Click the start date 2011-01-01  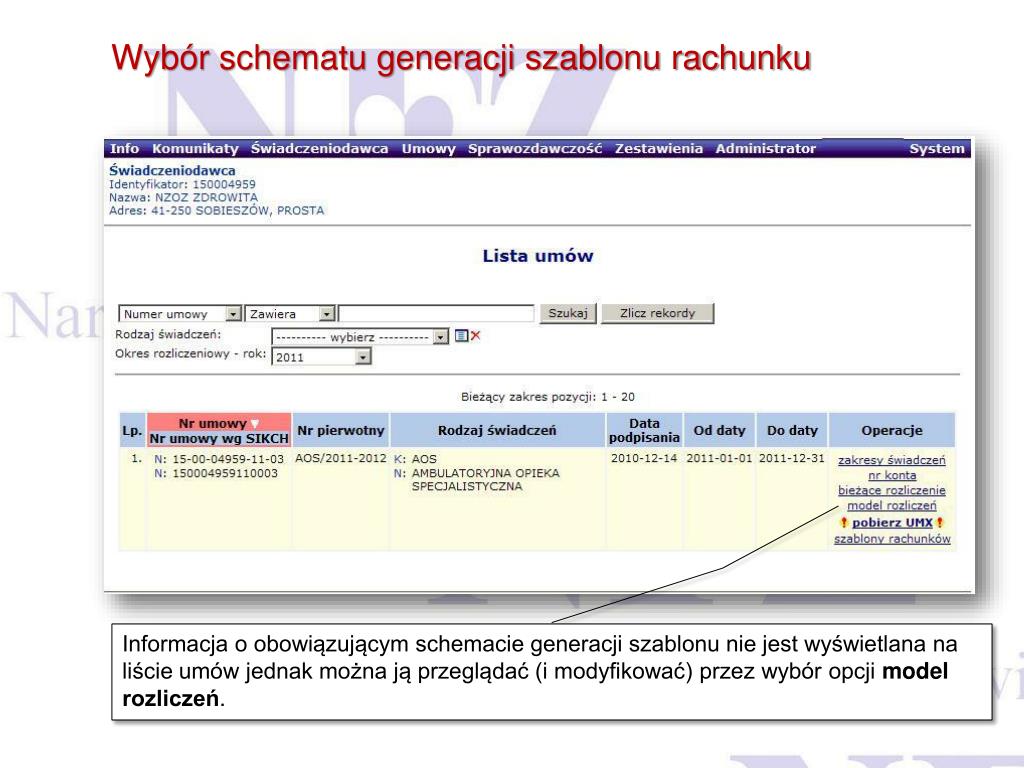[x=719, y=458]
